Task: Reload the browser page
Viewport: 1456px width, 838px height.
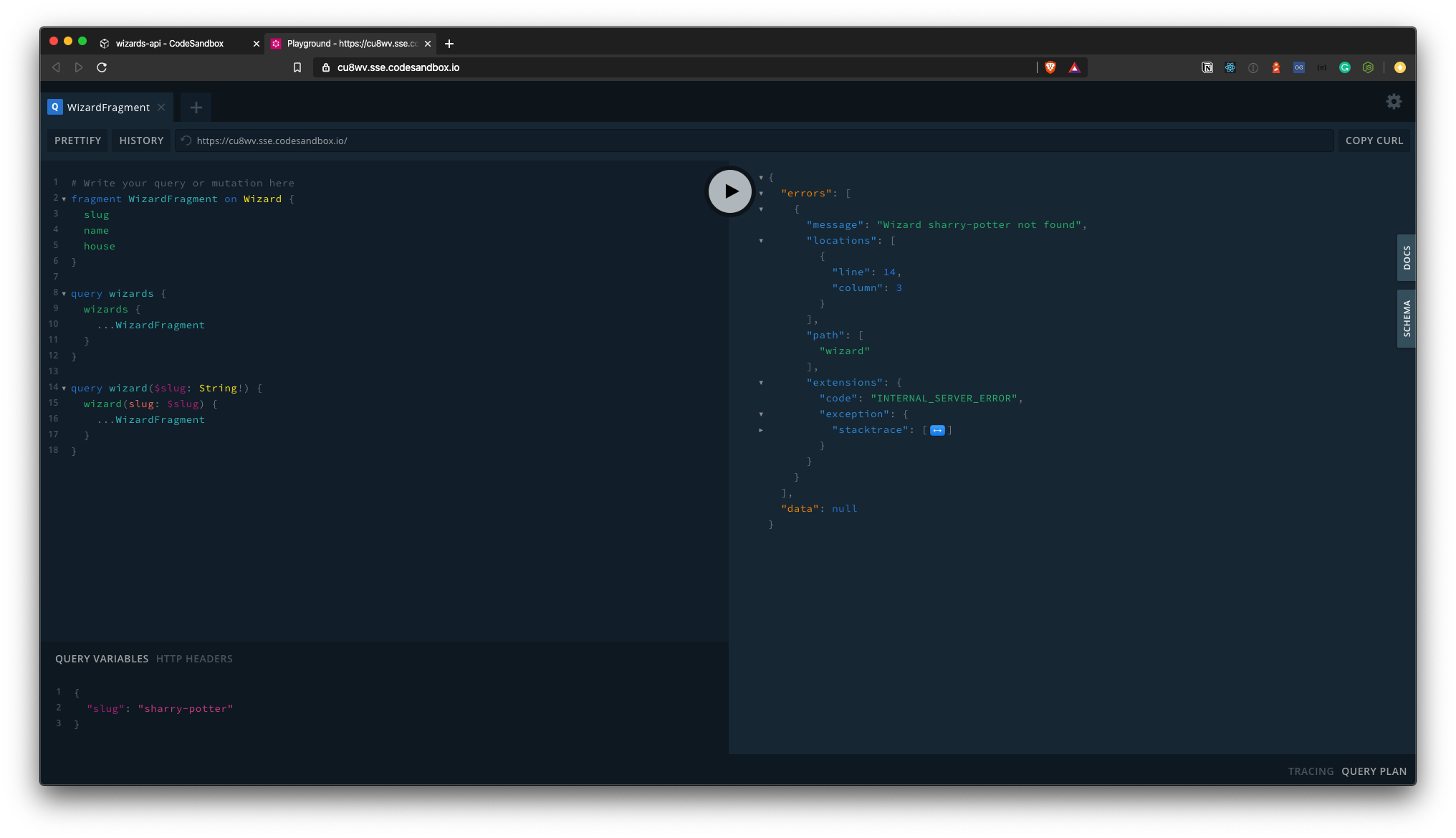Action: [x=102, y=67]
